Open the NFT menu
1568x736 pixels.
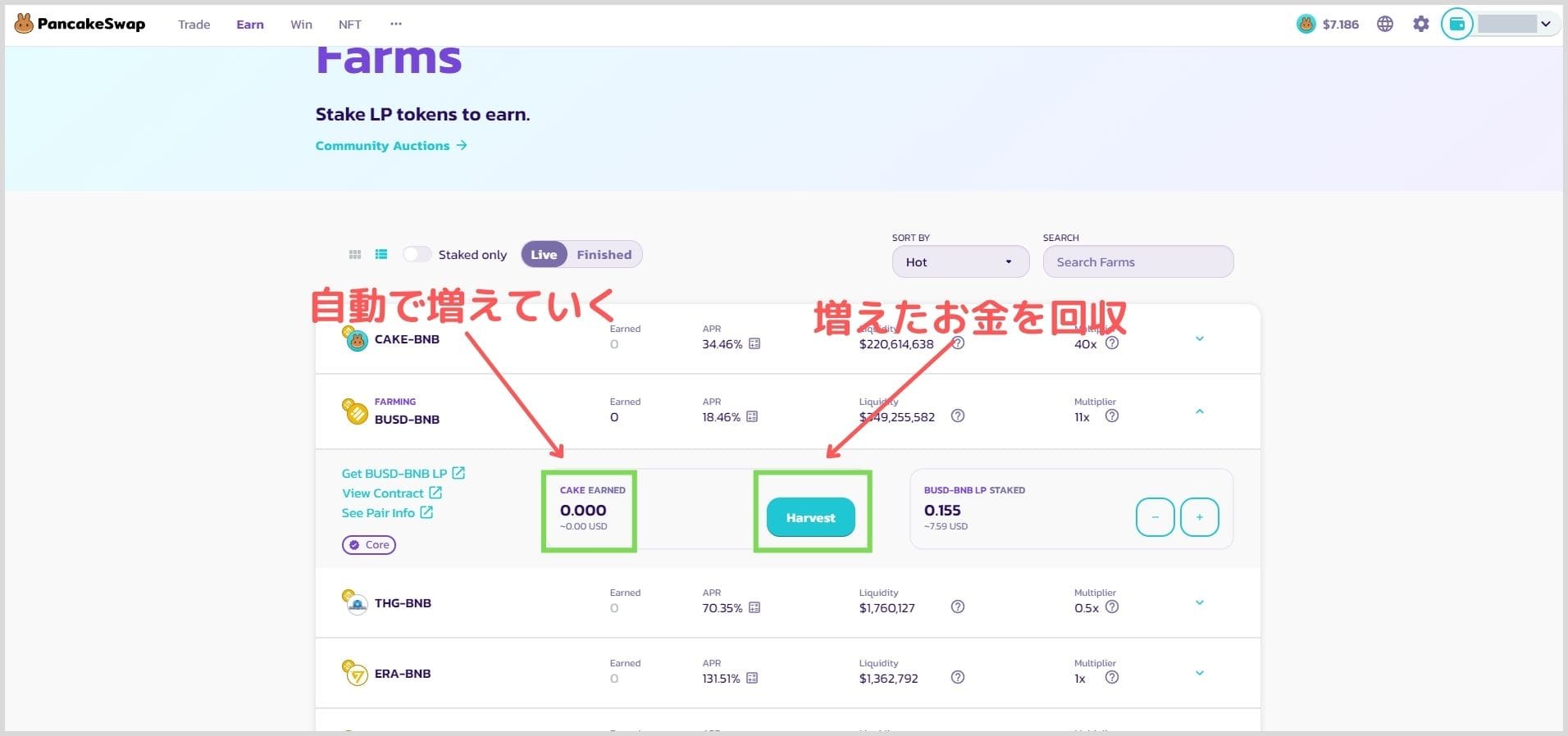pyautogui.click(x=349, y=25)
